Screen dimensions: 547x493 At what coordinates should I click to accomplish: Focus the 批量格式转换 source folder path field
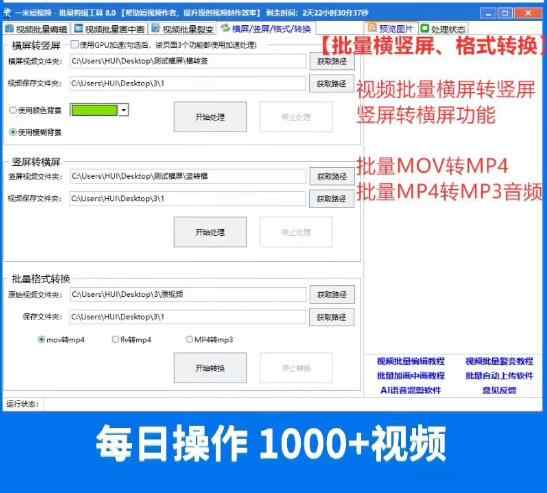coord(188,294)
